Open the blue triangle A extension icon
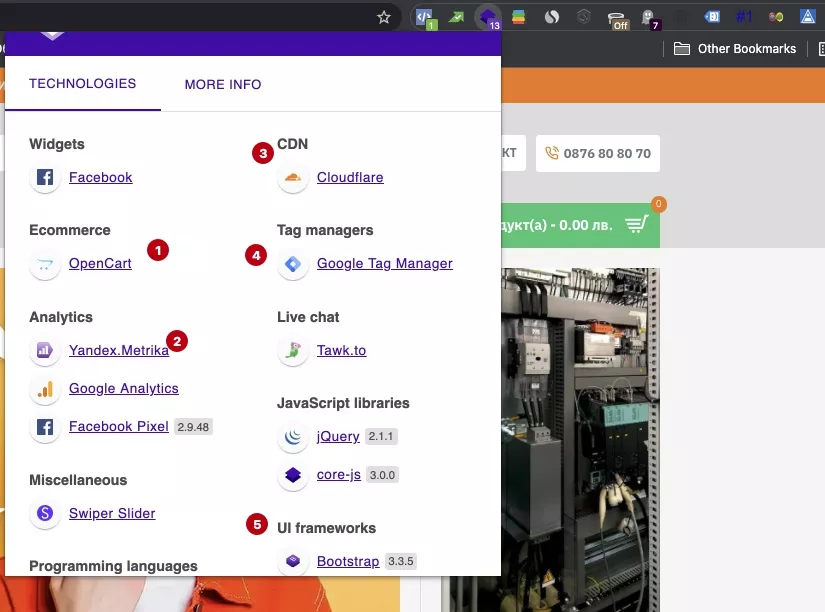 click(x=808, y=17)
